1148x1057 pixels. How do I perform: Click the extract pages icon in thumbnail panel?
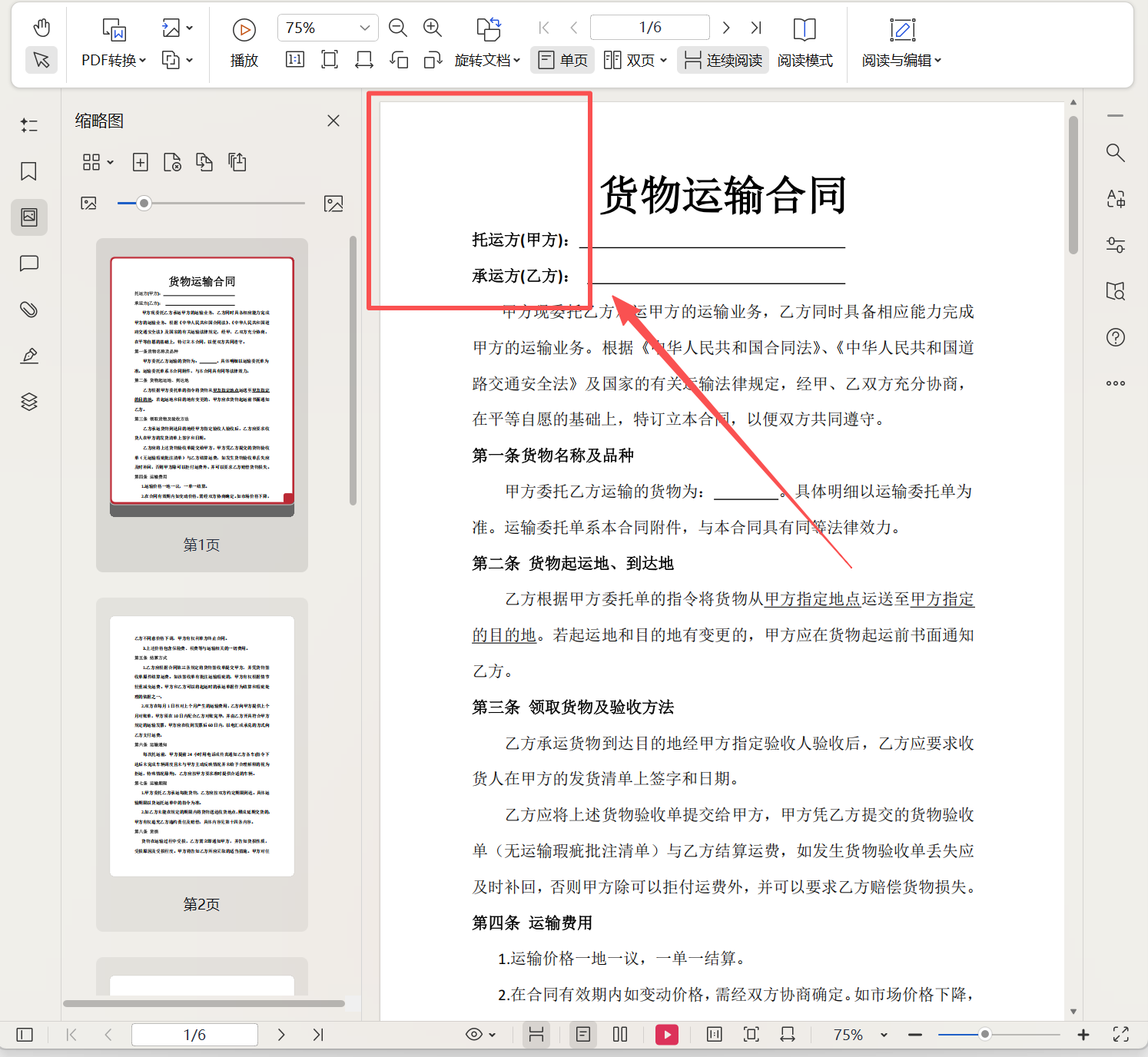237,162
